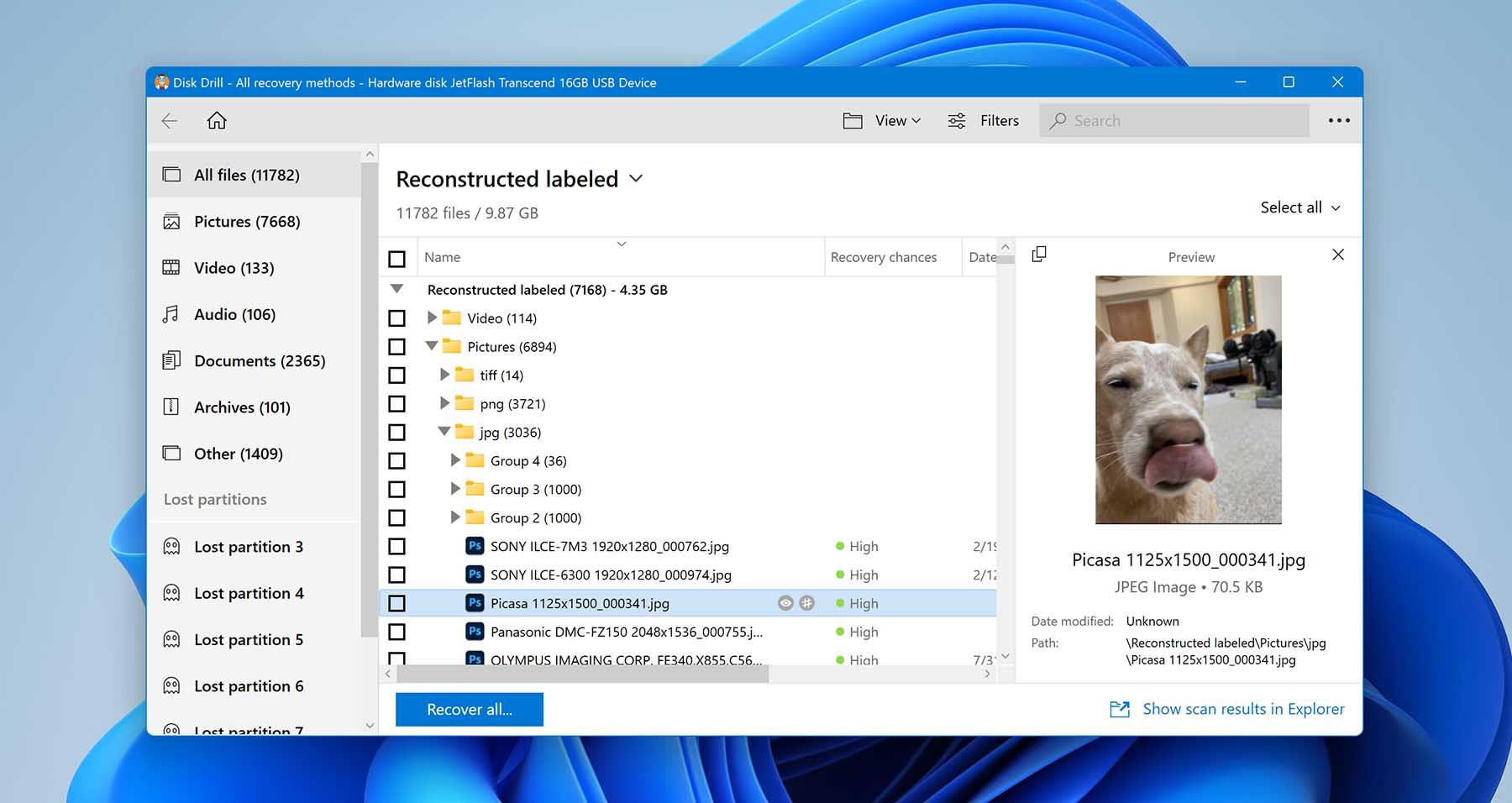This screenshot has width=1512, height=803.
Task: Click the hex view icon on Picasa row
Action: click(806, 603)
